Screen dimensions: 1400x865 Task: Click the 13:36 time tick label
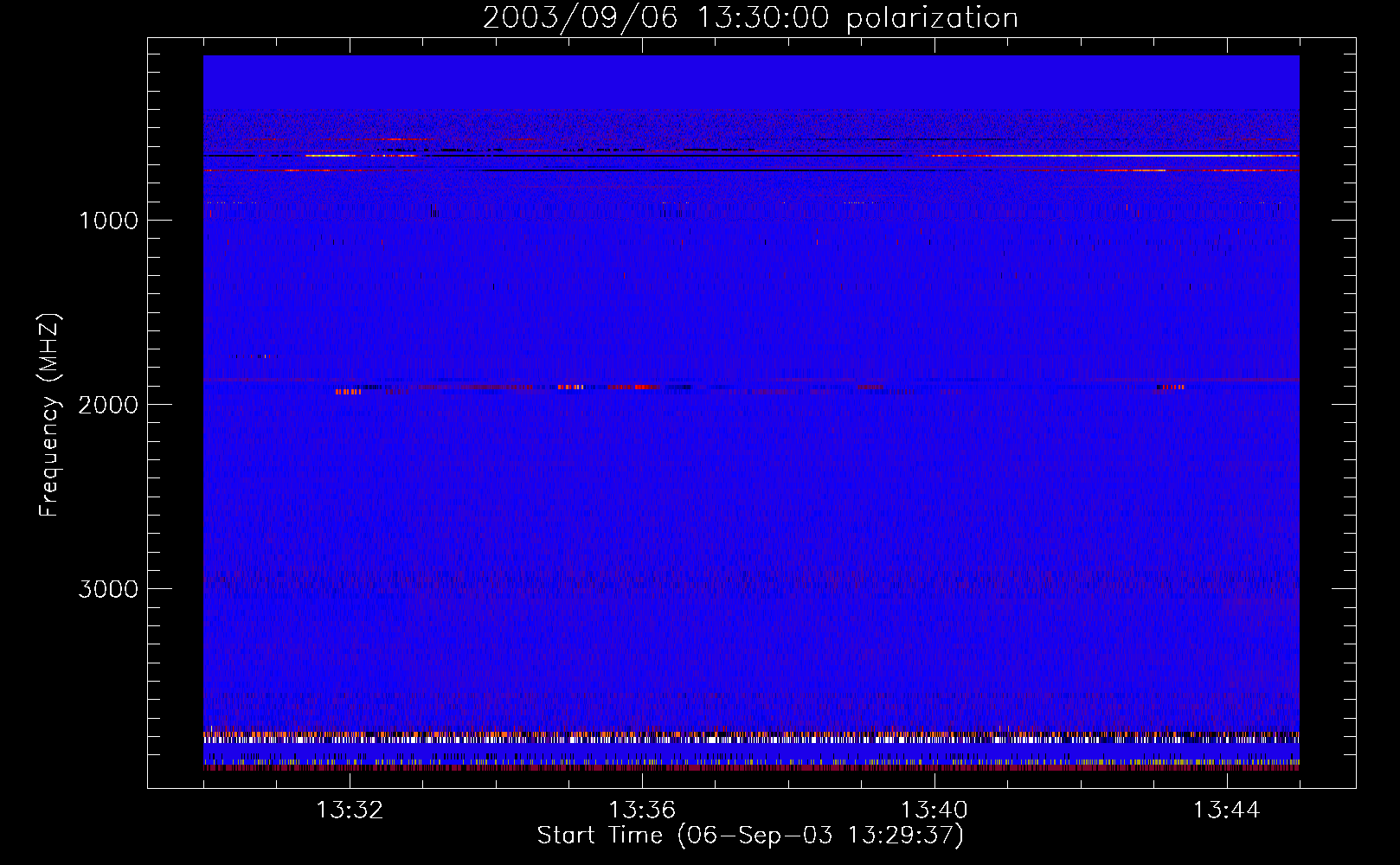click(x=642, y=811)
